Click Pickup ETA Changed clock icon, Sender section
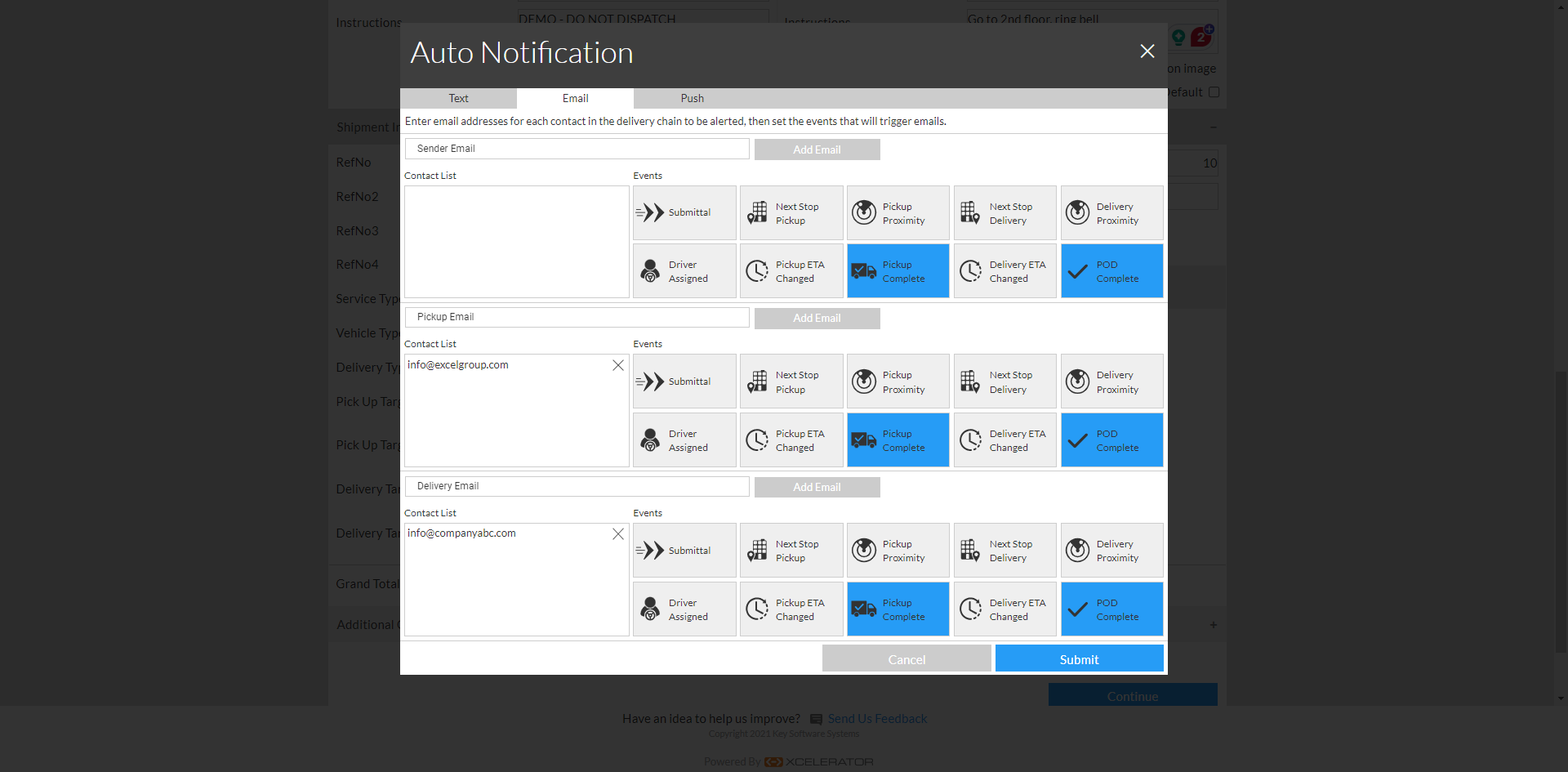The height and width of the screenshot is (772, 1568). click(757, 270)
